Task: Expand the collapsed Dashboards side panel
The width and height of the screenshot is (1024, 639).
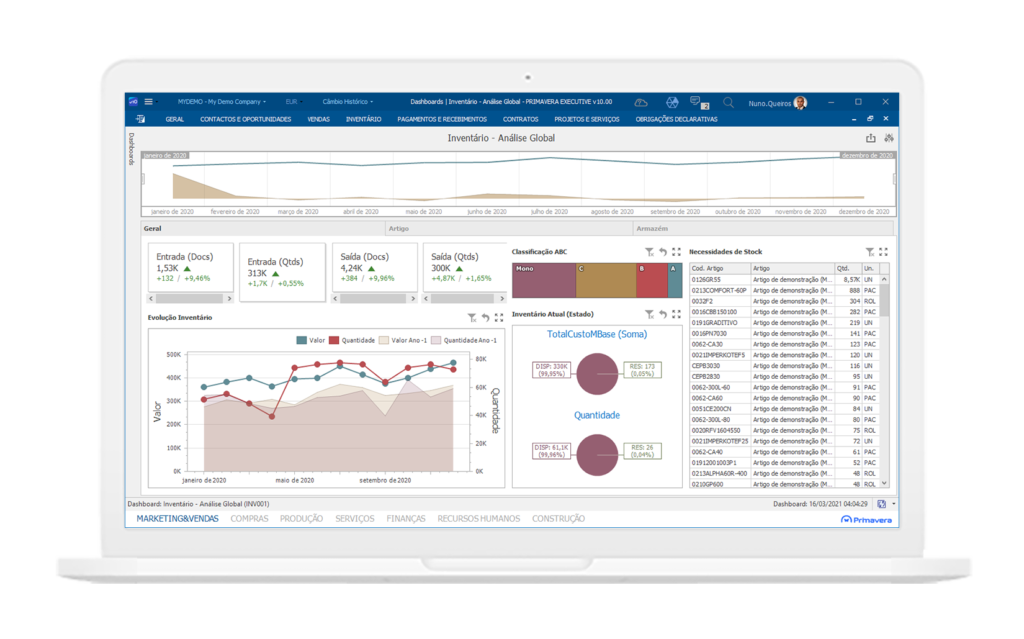Action: [131, 149]
